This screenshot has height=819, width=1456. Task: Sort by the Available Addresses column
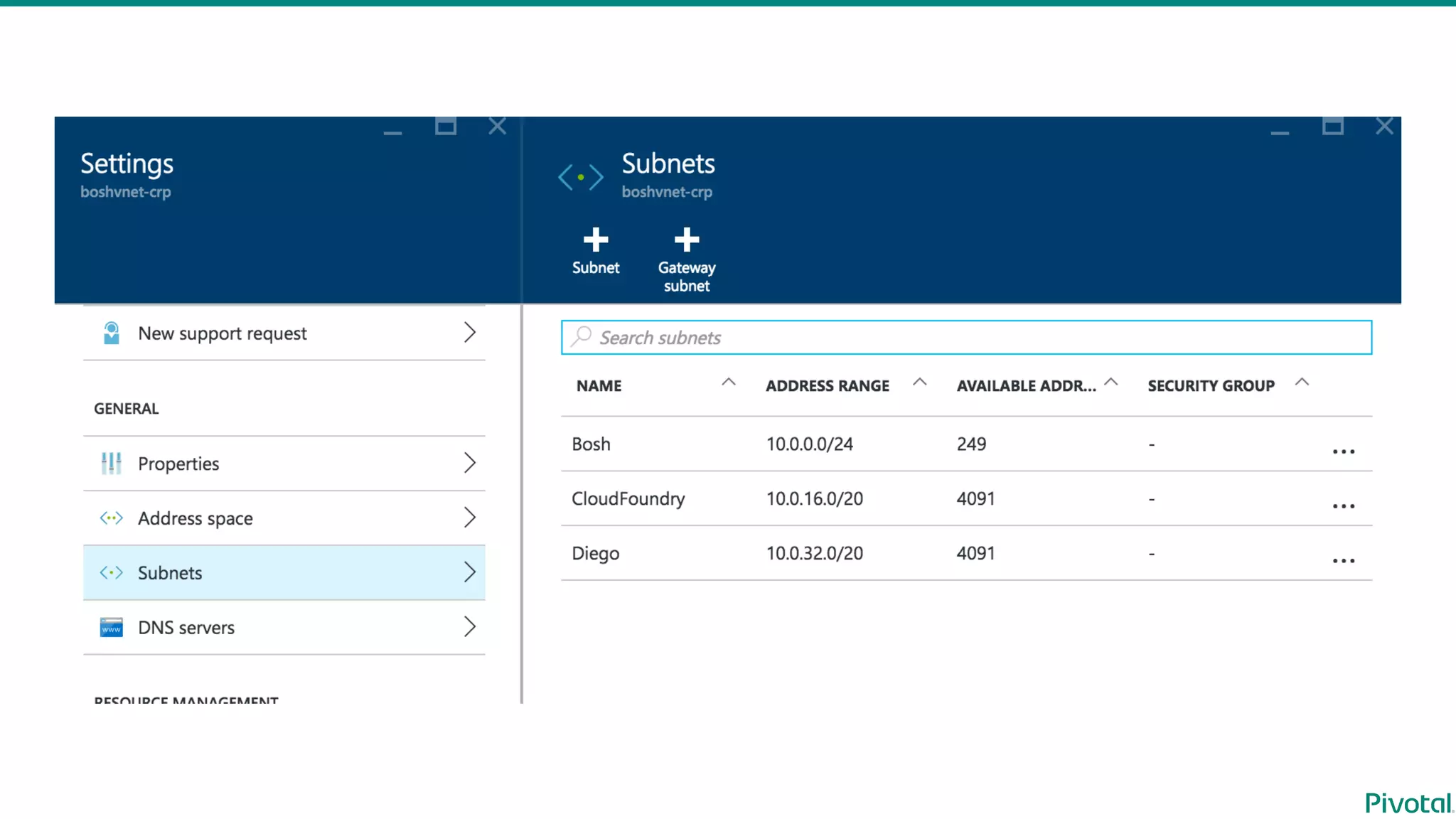point(1110,382)
